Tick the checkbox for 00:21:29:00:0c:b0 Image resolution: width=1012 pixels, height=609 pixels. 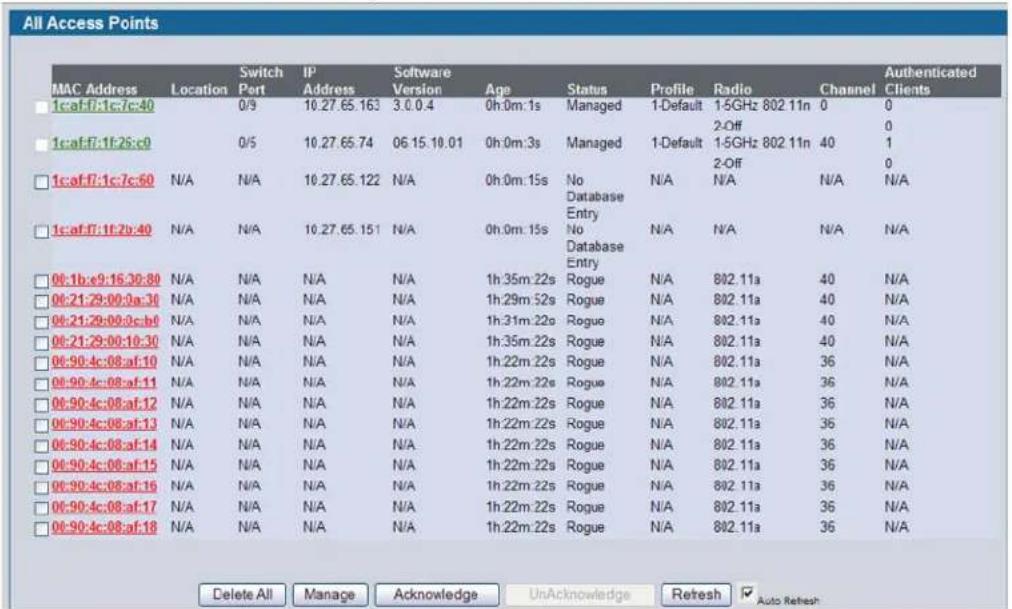tap(41, 322)
